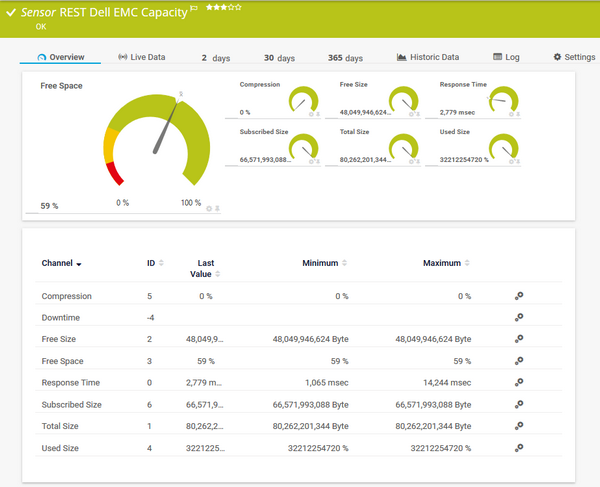Open channel settings for Used Size row

point(518,448)
